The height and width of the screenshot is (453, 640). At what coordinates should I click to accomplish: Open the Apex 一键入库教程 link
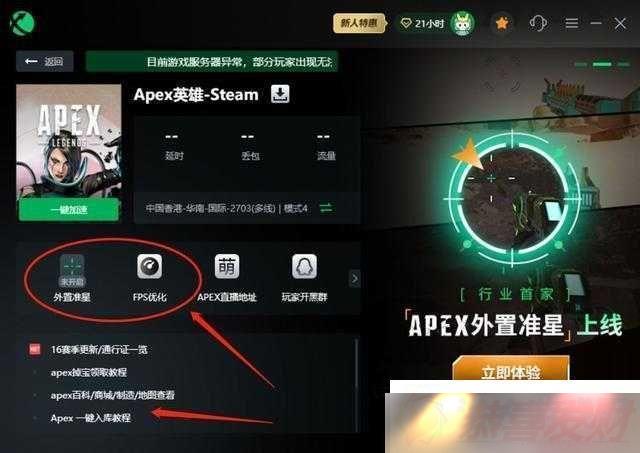tap(91, 418)
